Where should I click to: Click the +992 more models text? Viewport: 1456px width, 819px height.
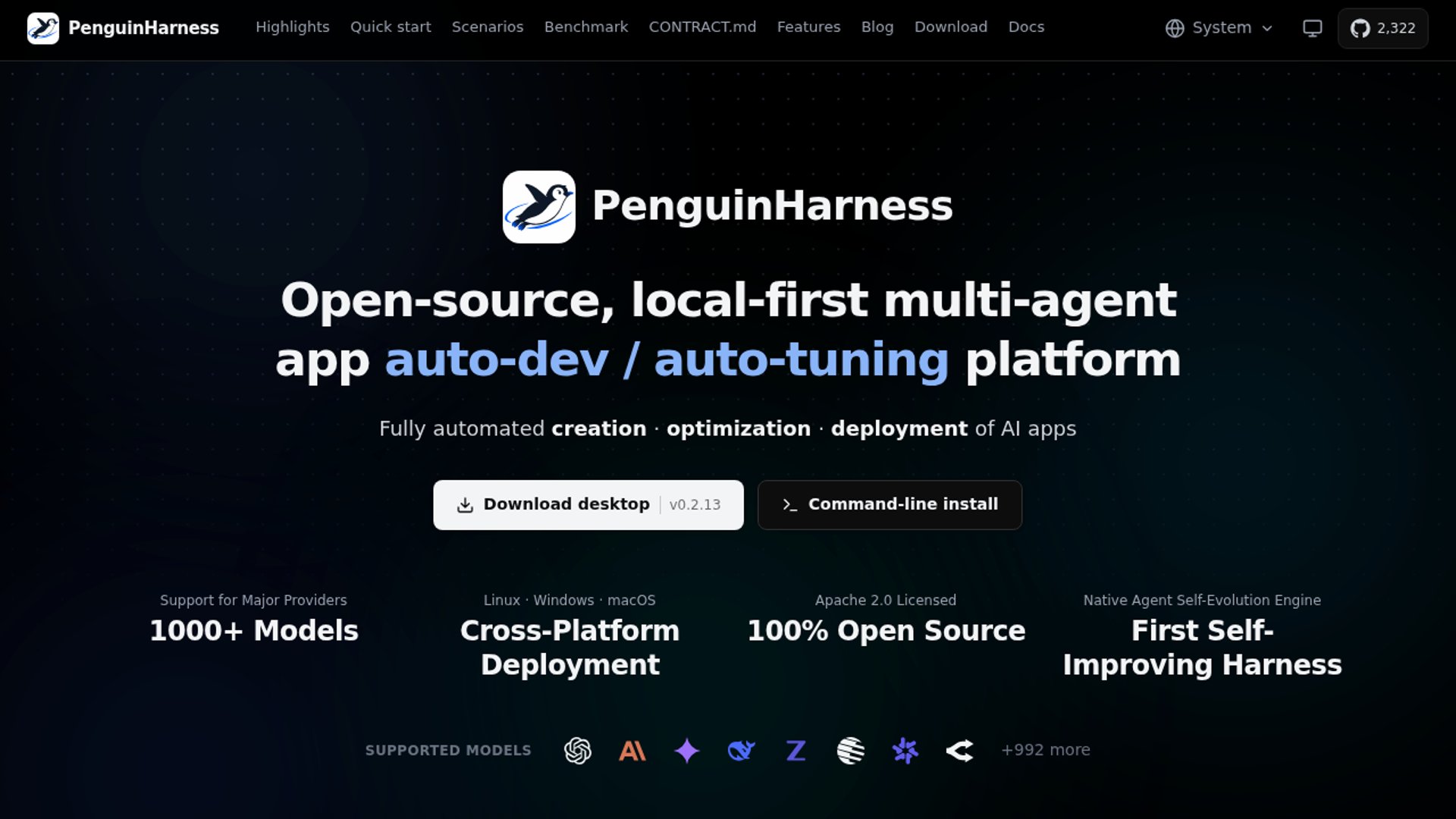coord(1045,750)
